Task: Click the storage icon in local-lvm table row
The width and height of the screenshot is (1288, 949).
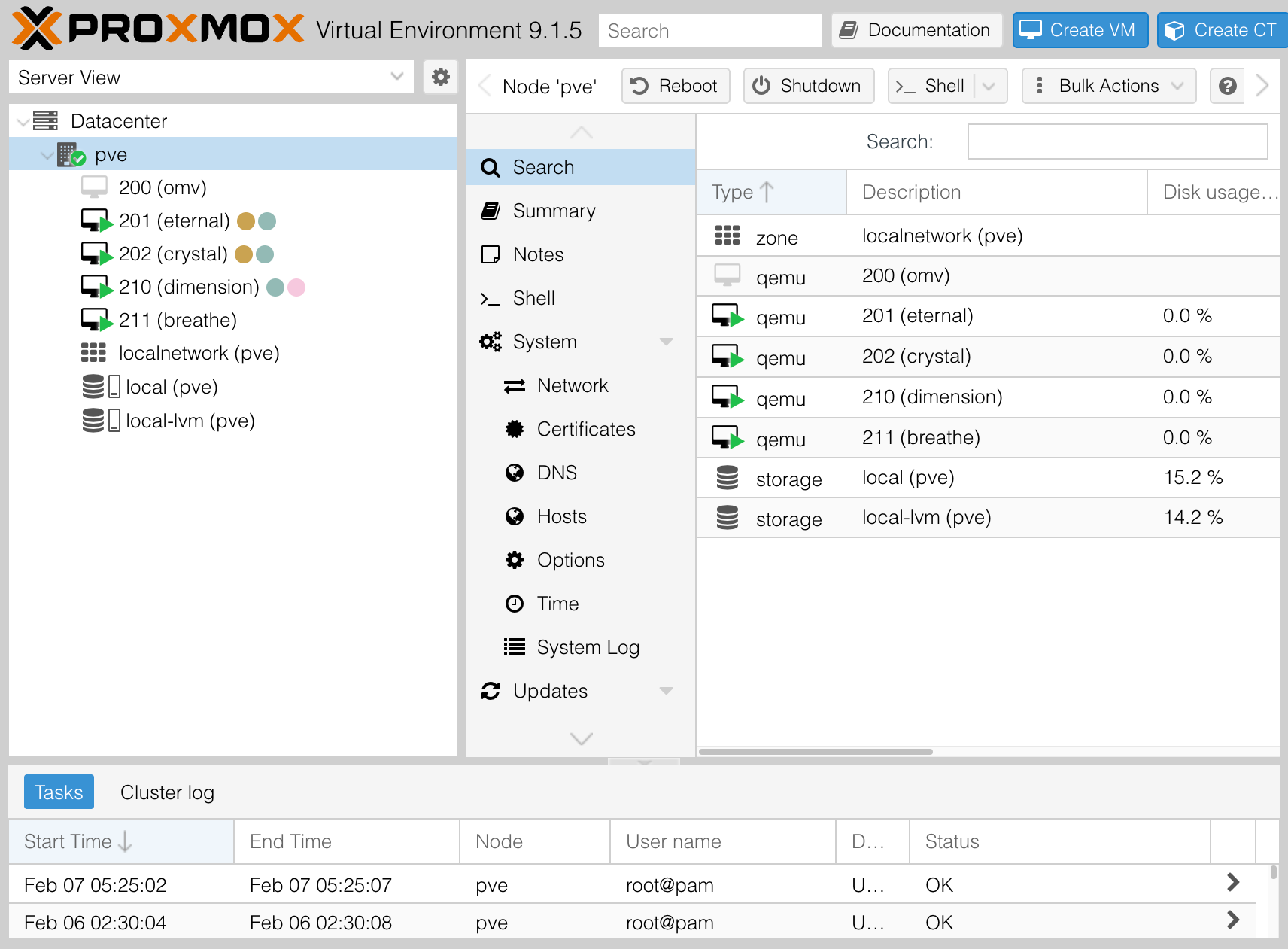Action: pos(728,518)
